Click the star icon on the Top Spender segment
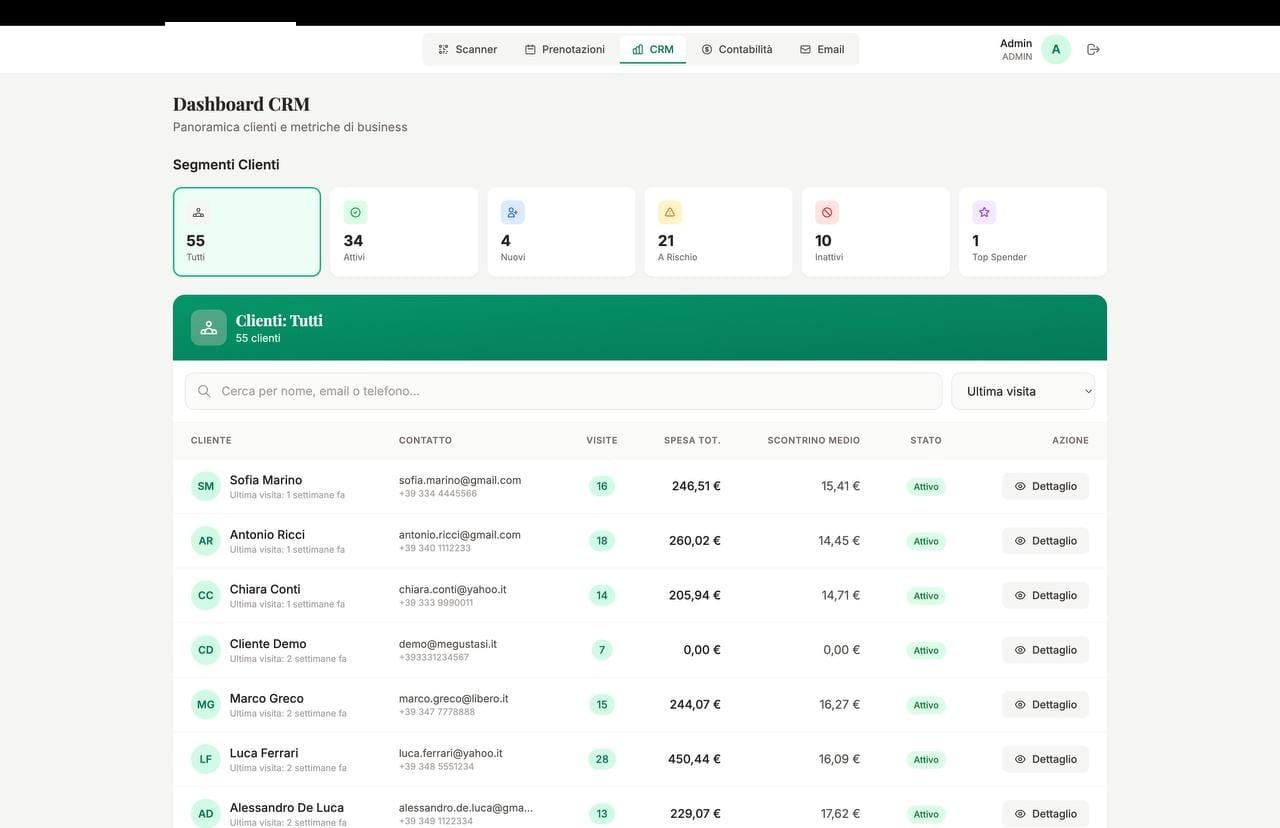The width and height of the screenshot is (1280, 828). pos(983,211)
